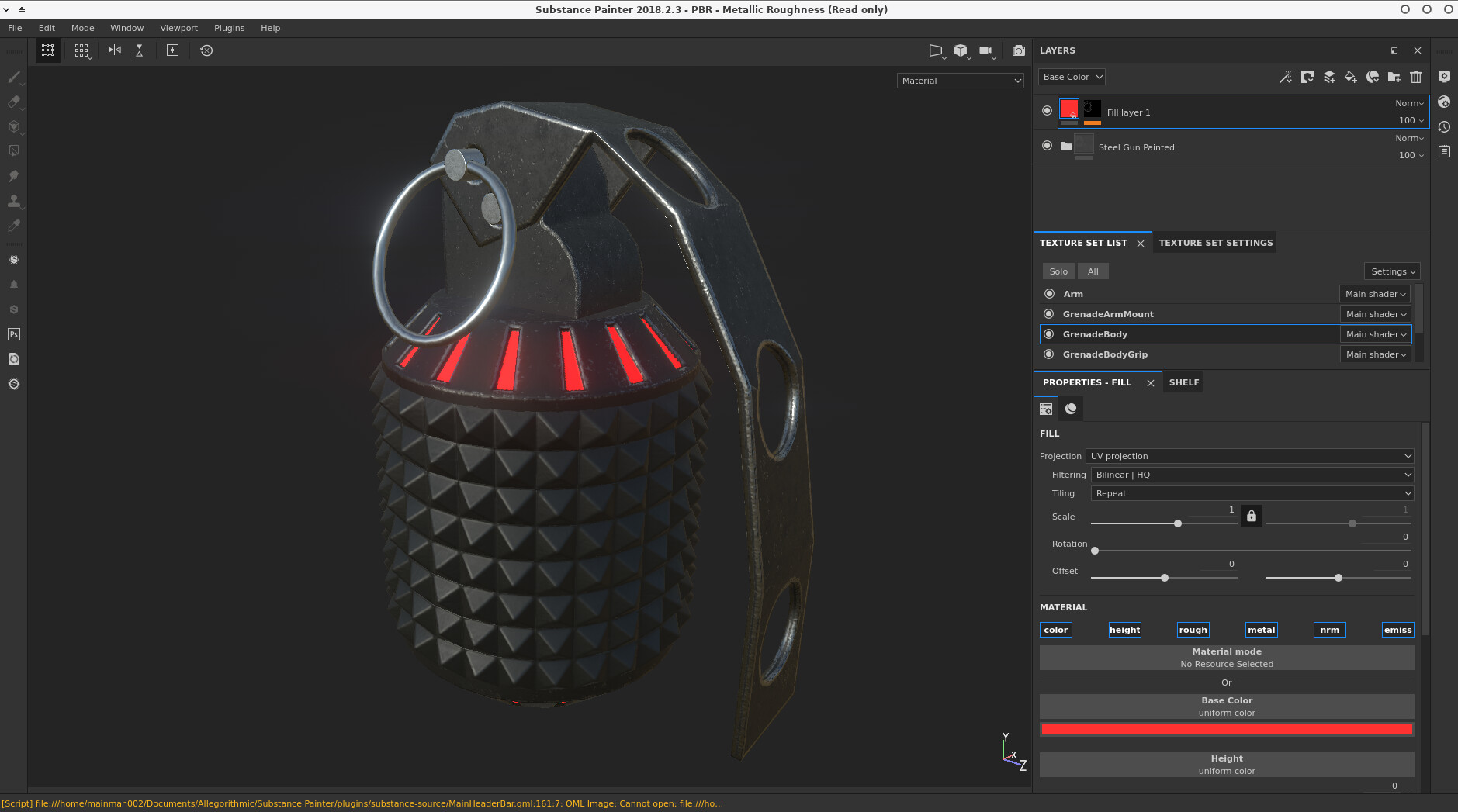Image resolution: width=1458 pixels, height=812 pixels.
Task: Click the delete layer trash icon
Action: [1416, 77]
